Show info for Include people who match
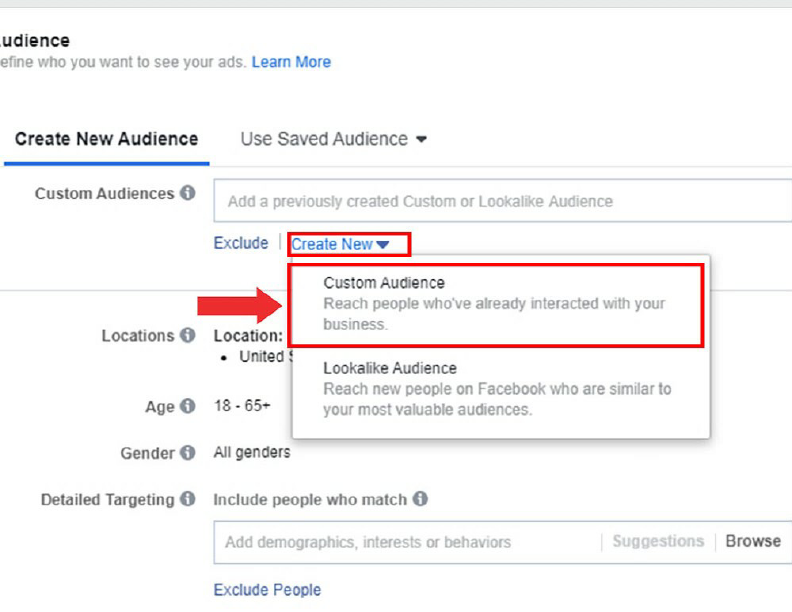The image size is (792, 612). tap(420, 499)
